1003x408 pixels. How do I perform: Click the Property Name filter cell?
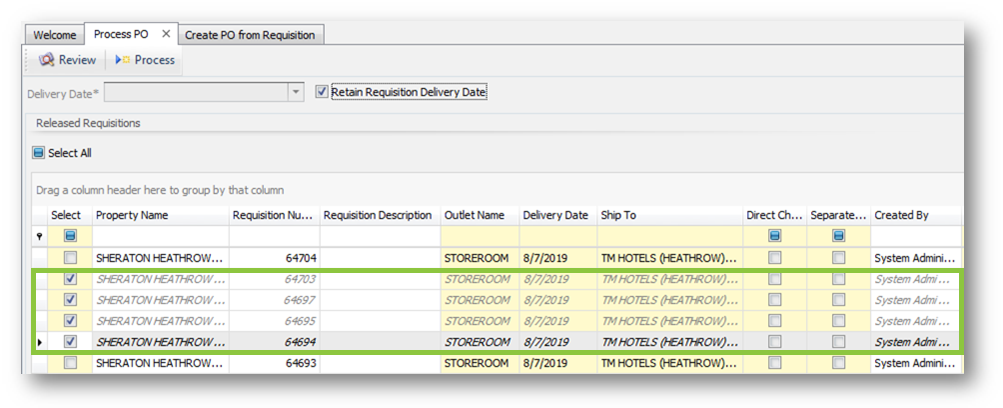click(160, 236)
